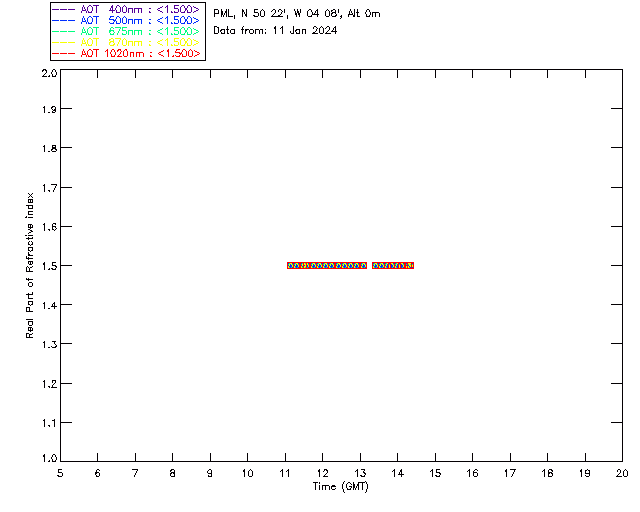Click the PML station location text
Image resolution: width=640 pixels, height=512 pixels.
click(297, 14)
